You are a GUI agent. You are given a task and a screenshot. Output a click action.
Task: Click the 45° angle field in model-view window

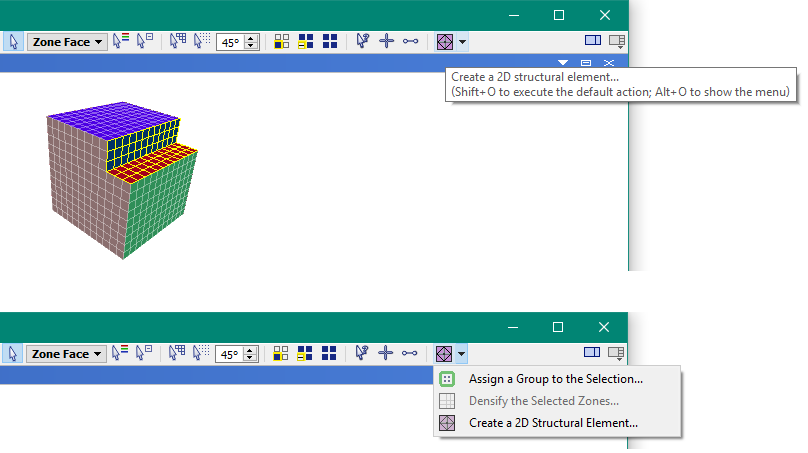[231, 42]
